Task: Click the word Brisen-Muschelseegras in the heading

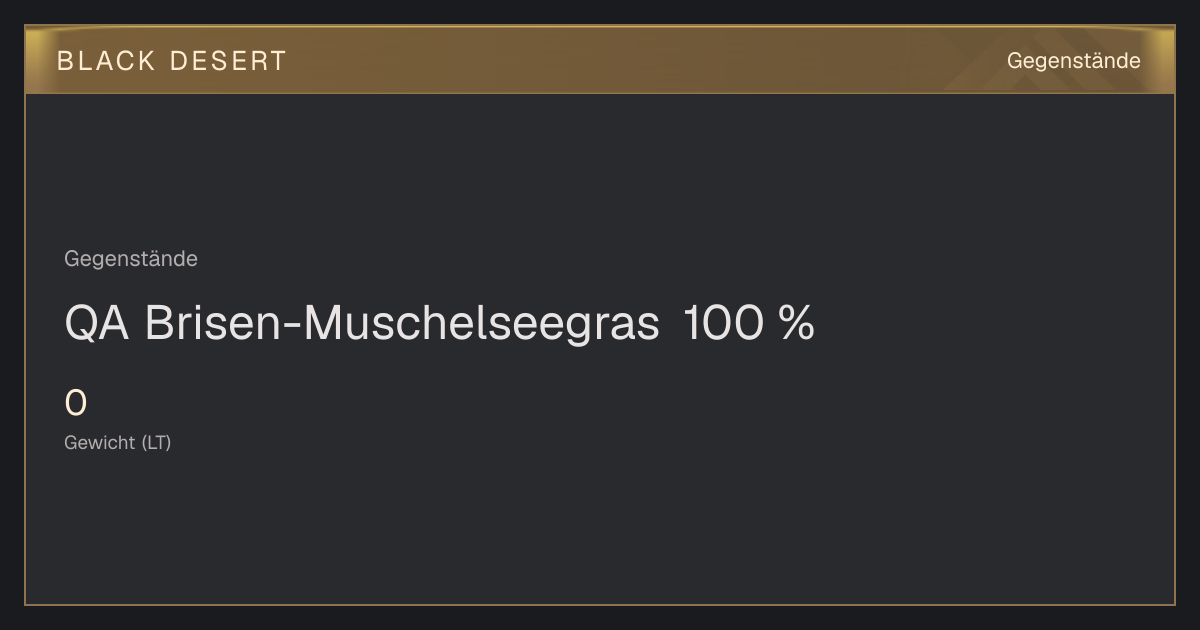Action: [x=402, y=324]
